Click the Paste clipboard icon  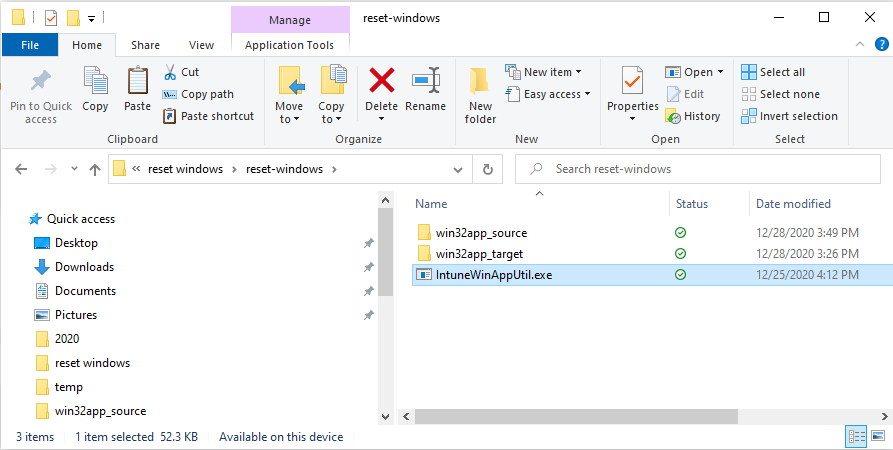click(137, 80)
